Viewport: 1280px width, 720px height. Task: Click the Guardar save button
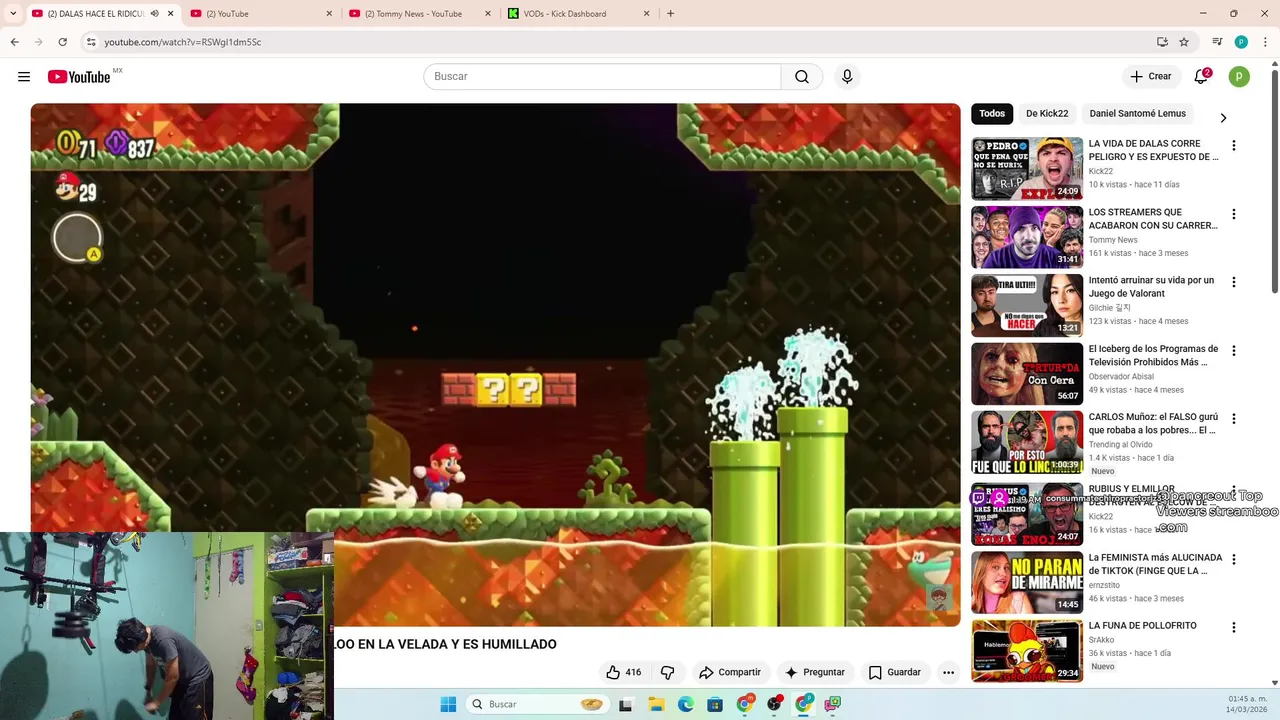(895, 672)
